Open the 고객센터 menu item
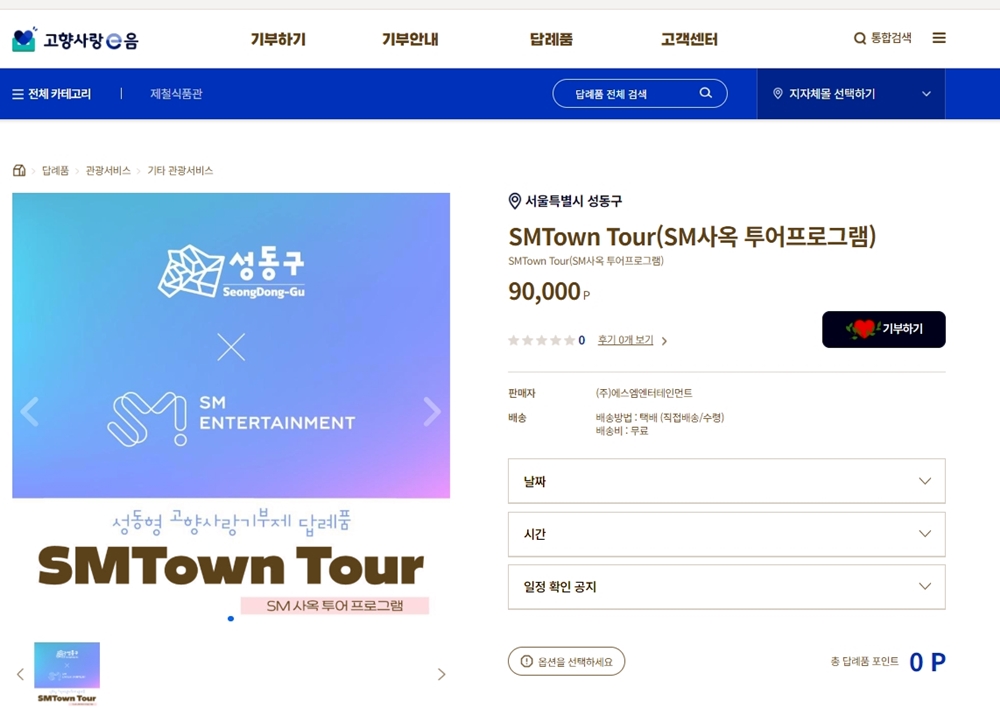1000x708 pixels. click(x=689, y=40)
